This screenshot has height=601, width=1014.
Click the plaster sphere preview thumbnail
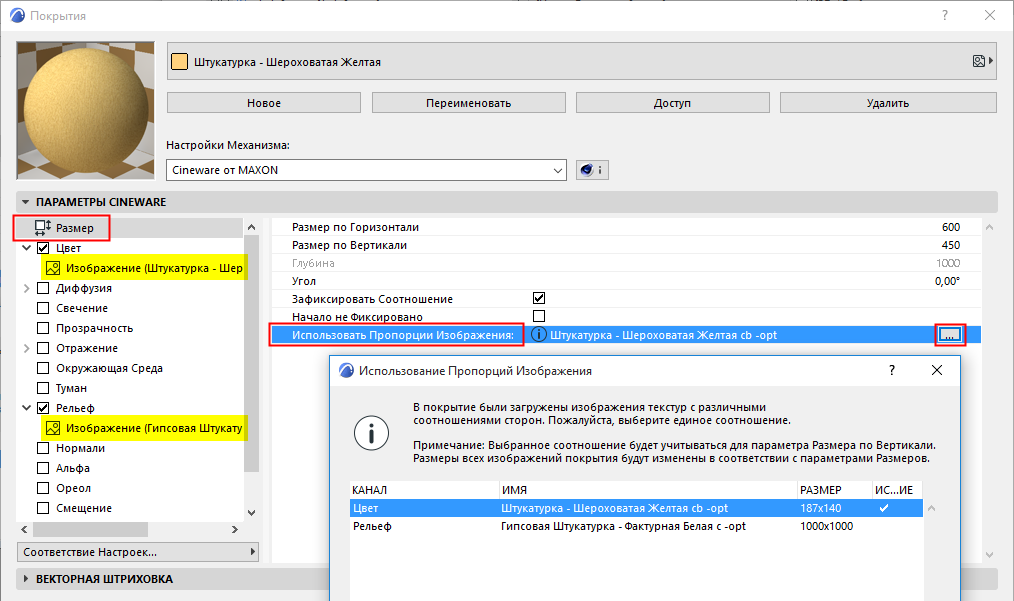click(x=85, y=111)
